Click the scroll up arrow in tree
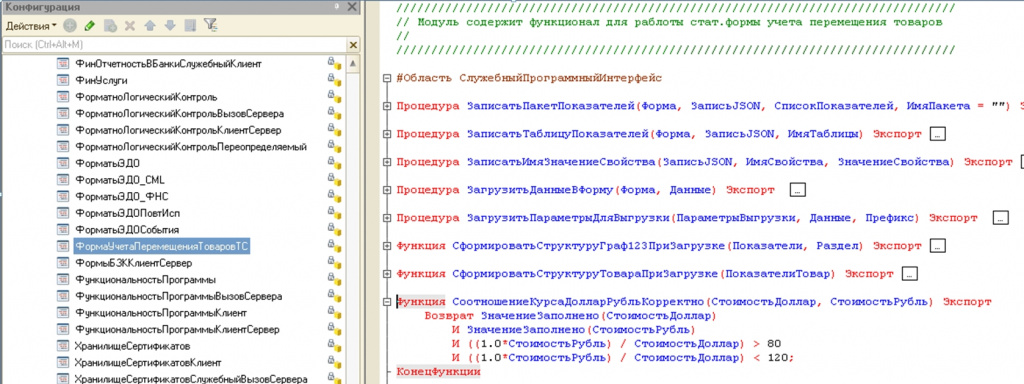Image resolution: width=1024 pixels, height=384 pixels. tap(353, 63)
